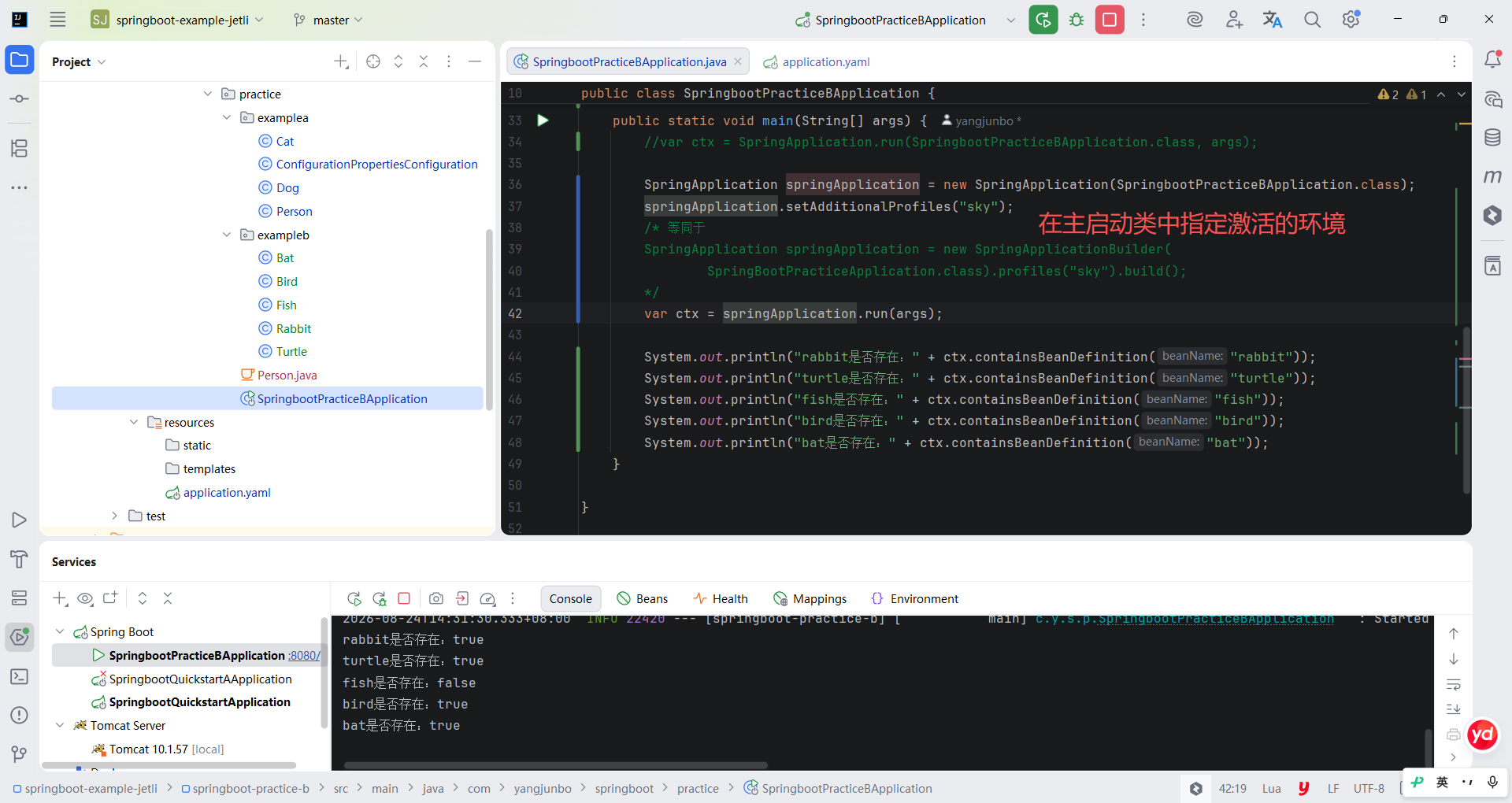Click the Youdao yd floating icon
Viewport: 1512px width, 803px height.
pyautogui.click(x=1483, y=735)
